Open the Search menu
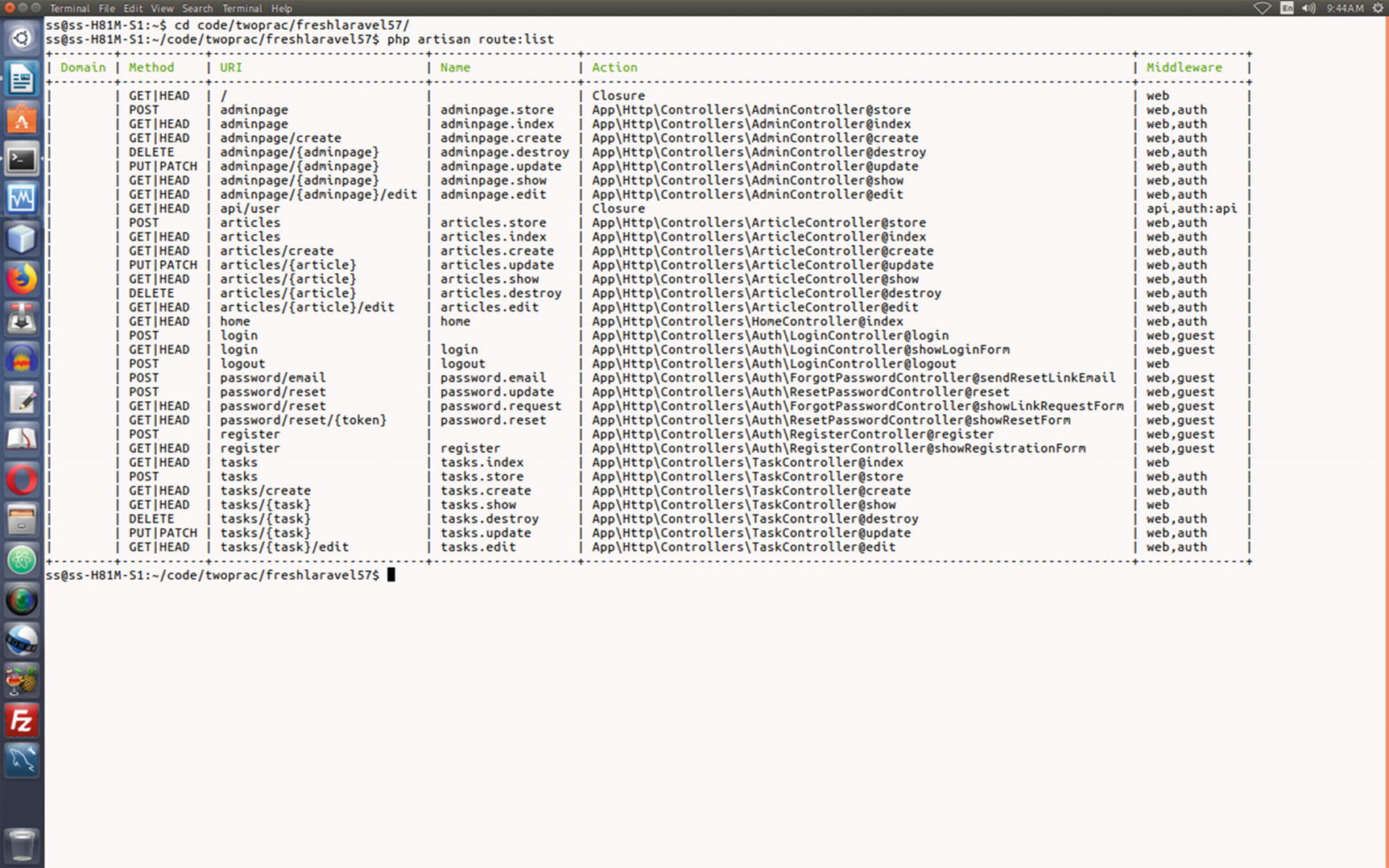1389x868 pixels. [x=197, y=8]
